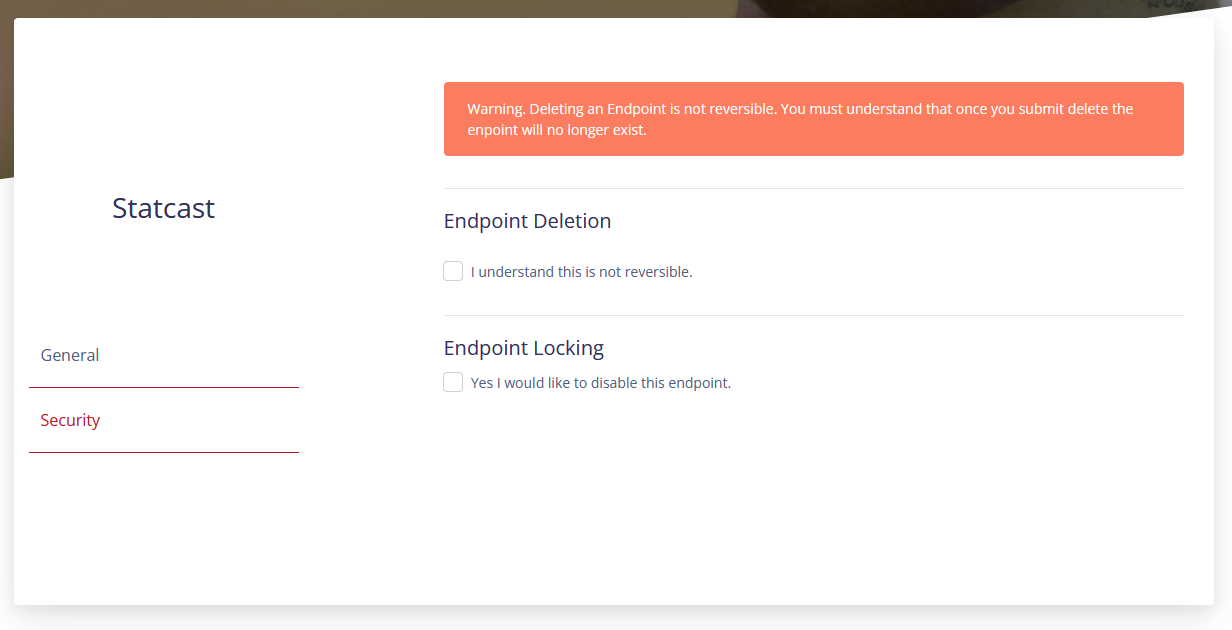Click the "I understand this is not reversible." label text
This screenshot has height=630, width=1232.
[x=581, y=272]
